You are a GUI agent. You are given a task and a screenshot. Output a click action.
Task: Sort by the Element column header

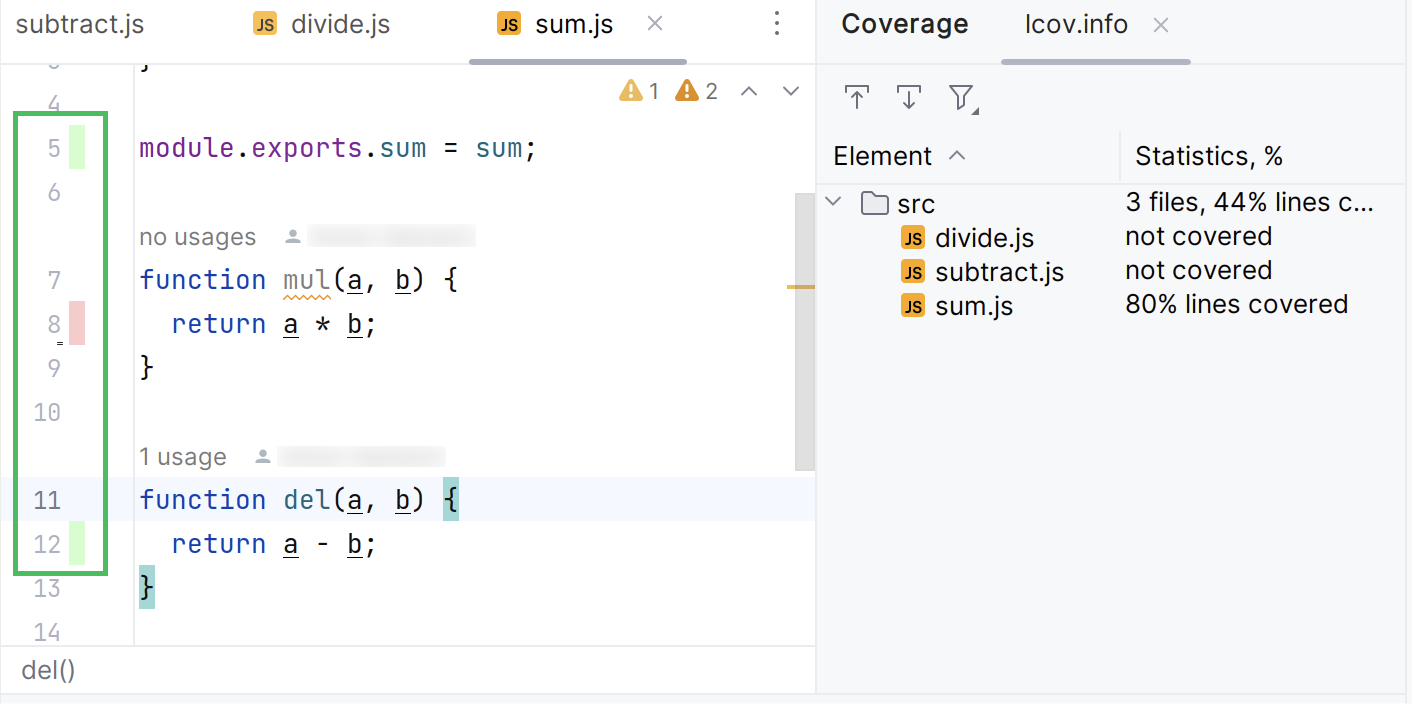883,156
